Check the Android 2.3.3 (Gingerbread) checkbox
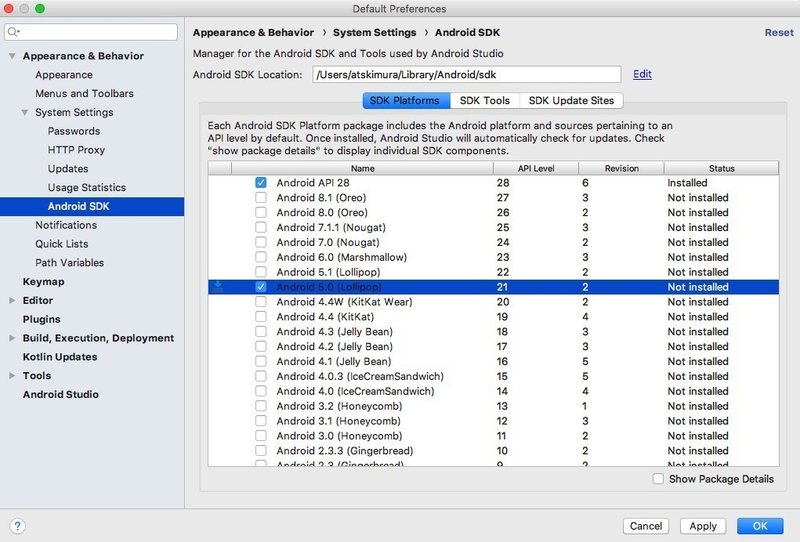 261,451
